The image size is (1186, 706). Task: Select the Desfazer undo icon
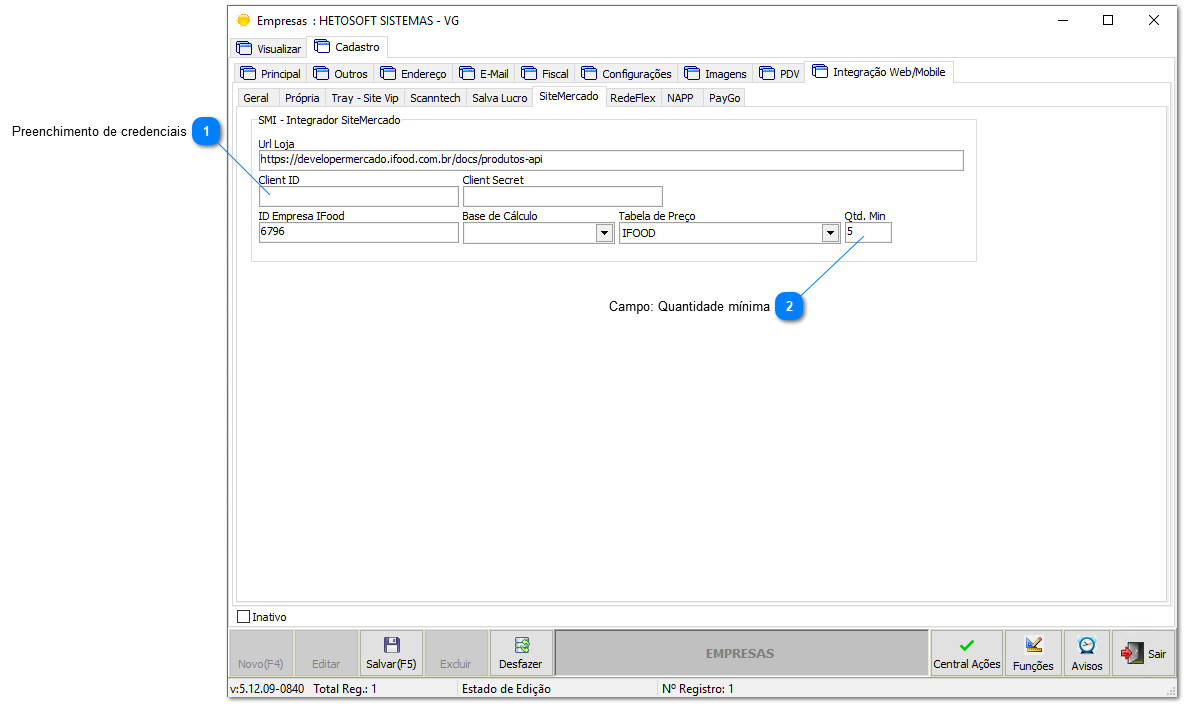pyautogui.click(x=521, y=646)
